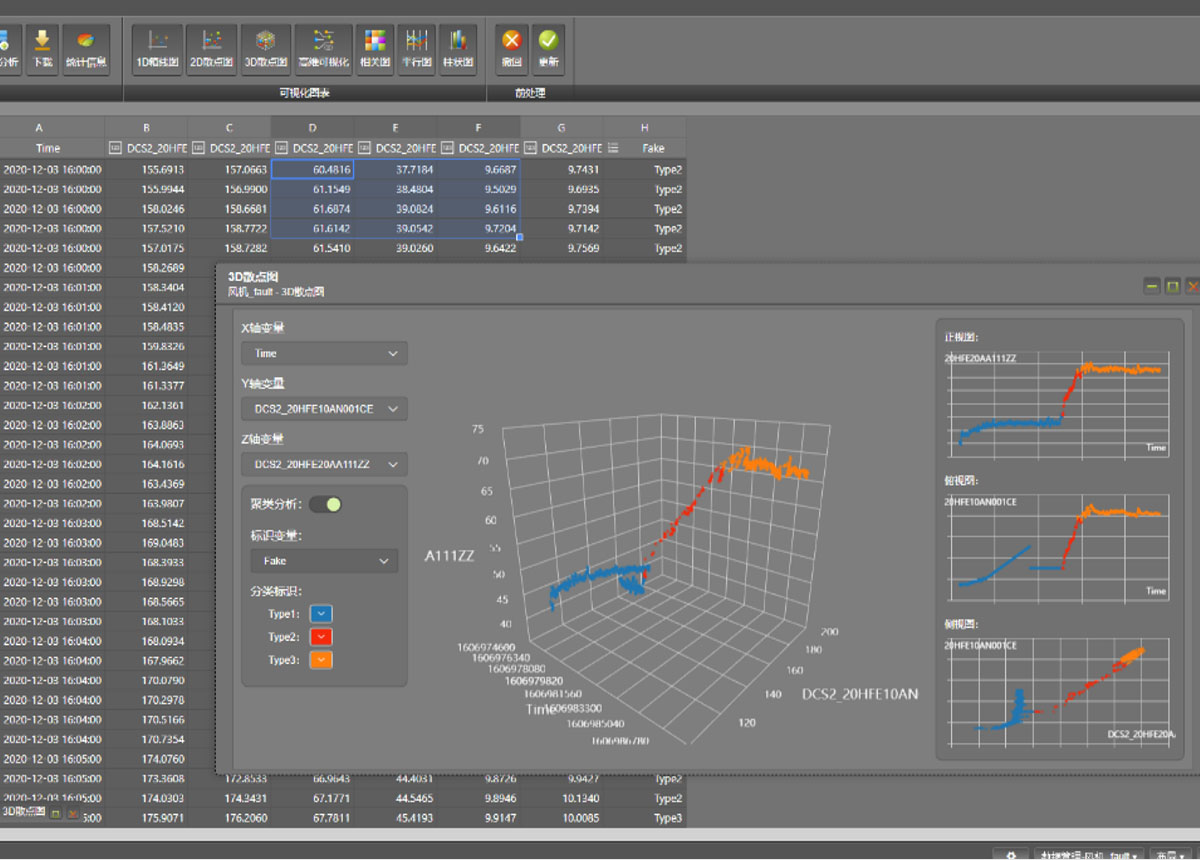Toggle the 聚类分析 clustering switch
The width and height of the screenshot is (1200, 860).
click(x=325, y=504)
